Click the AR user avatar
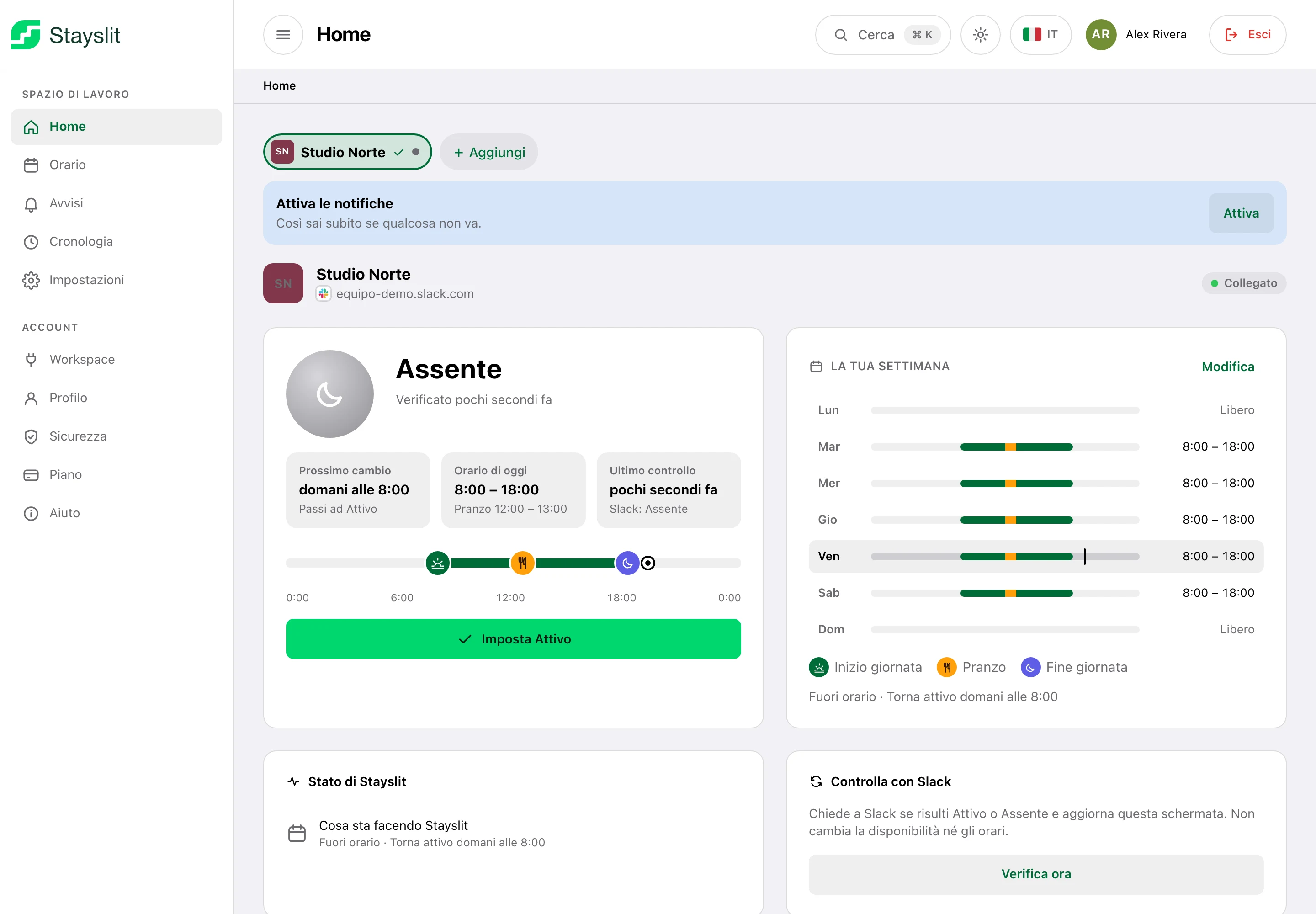 click(1101, 35)
